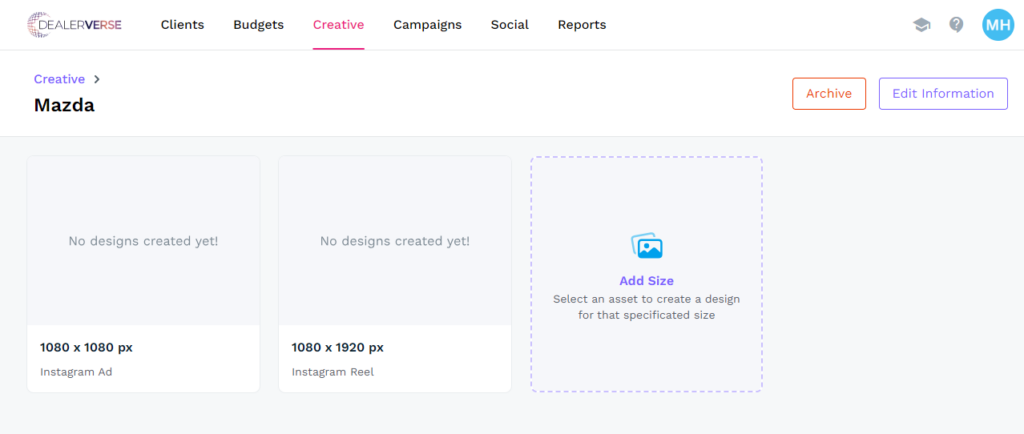Click the breadcrumb chevron after Creative
This screenshot has height=434, width=1024.
point(97,79)
